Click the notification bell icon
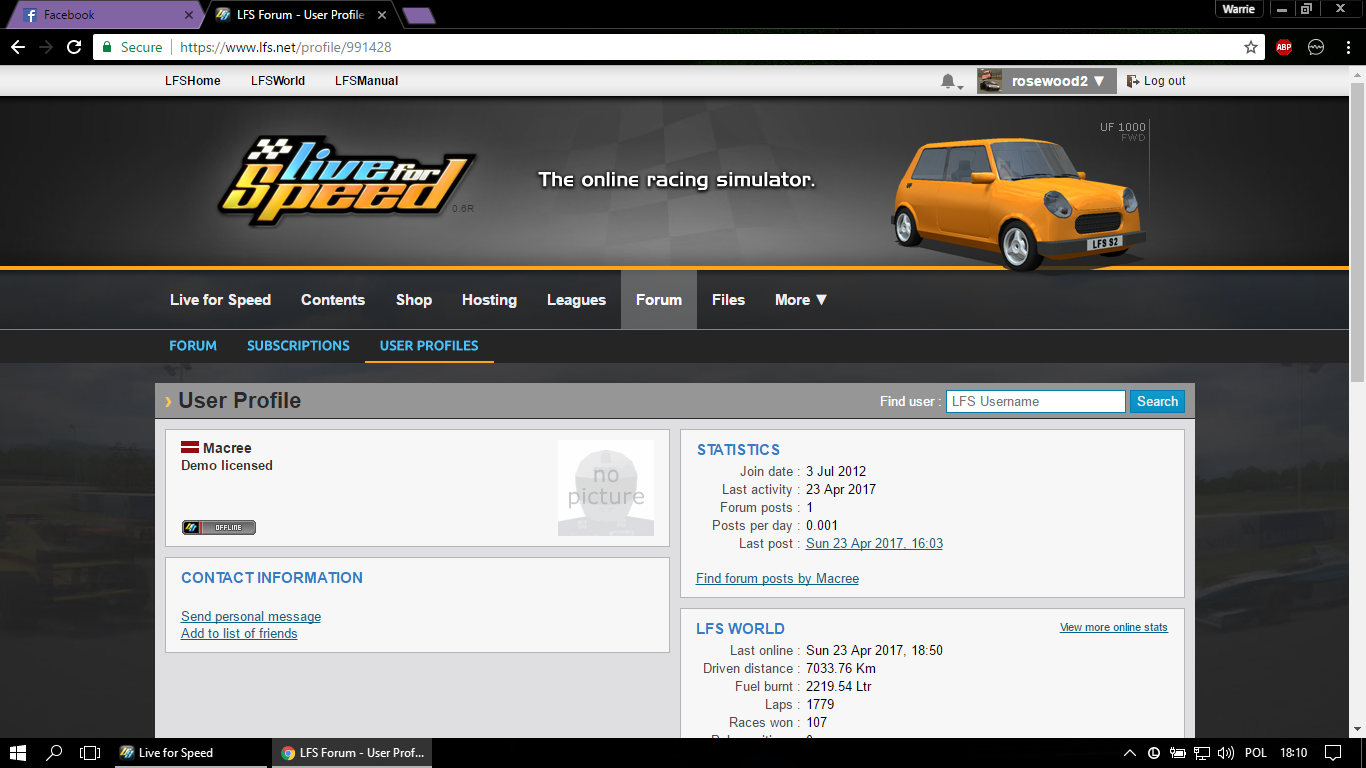 point(948,81)
